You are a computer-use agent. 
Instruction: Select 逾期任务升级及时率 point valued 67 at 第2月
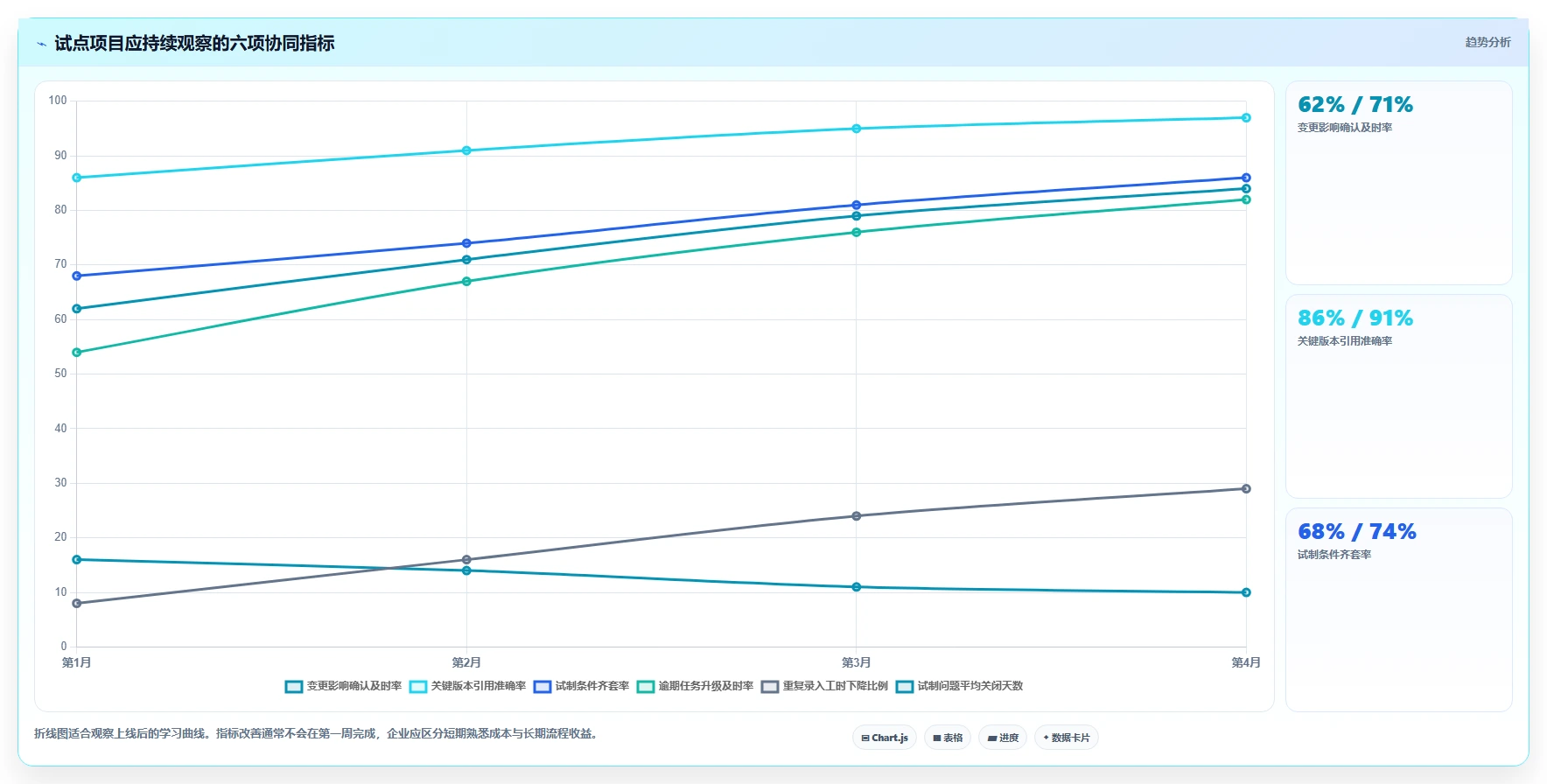pos(466,282)
